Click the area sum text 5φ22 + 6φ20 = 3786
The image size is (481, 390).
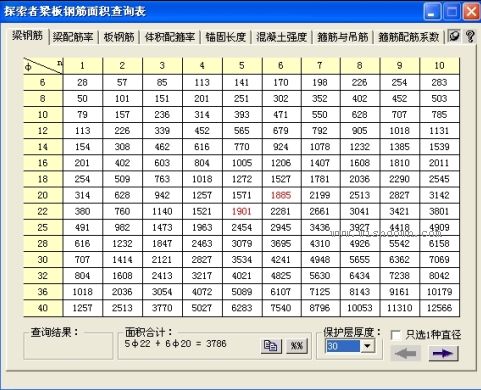pyautogui.click(x=175, y=344)
